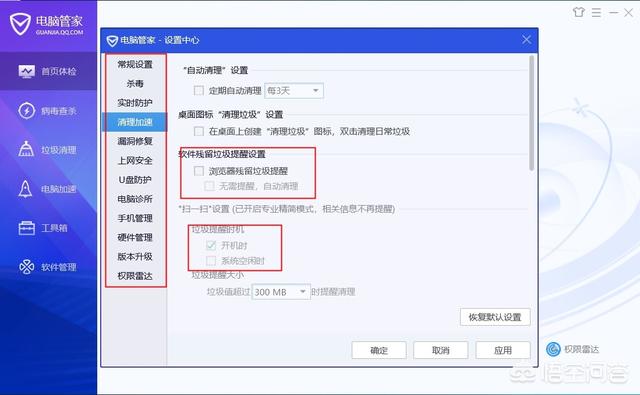Select 电脑诊所 settings tab
This screenshot has width=640, height=395.
coord(135,199)
